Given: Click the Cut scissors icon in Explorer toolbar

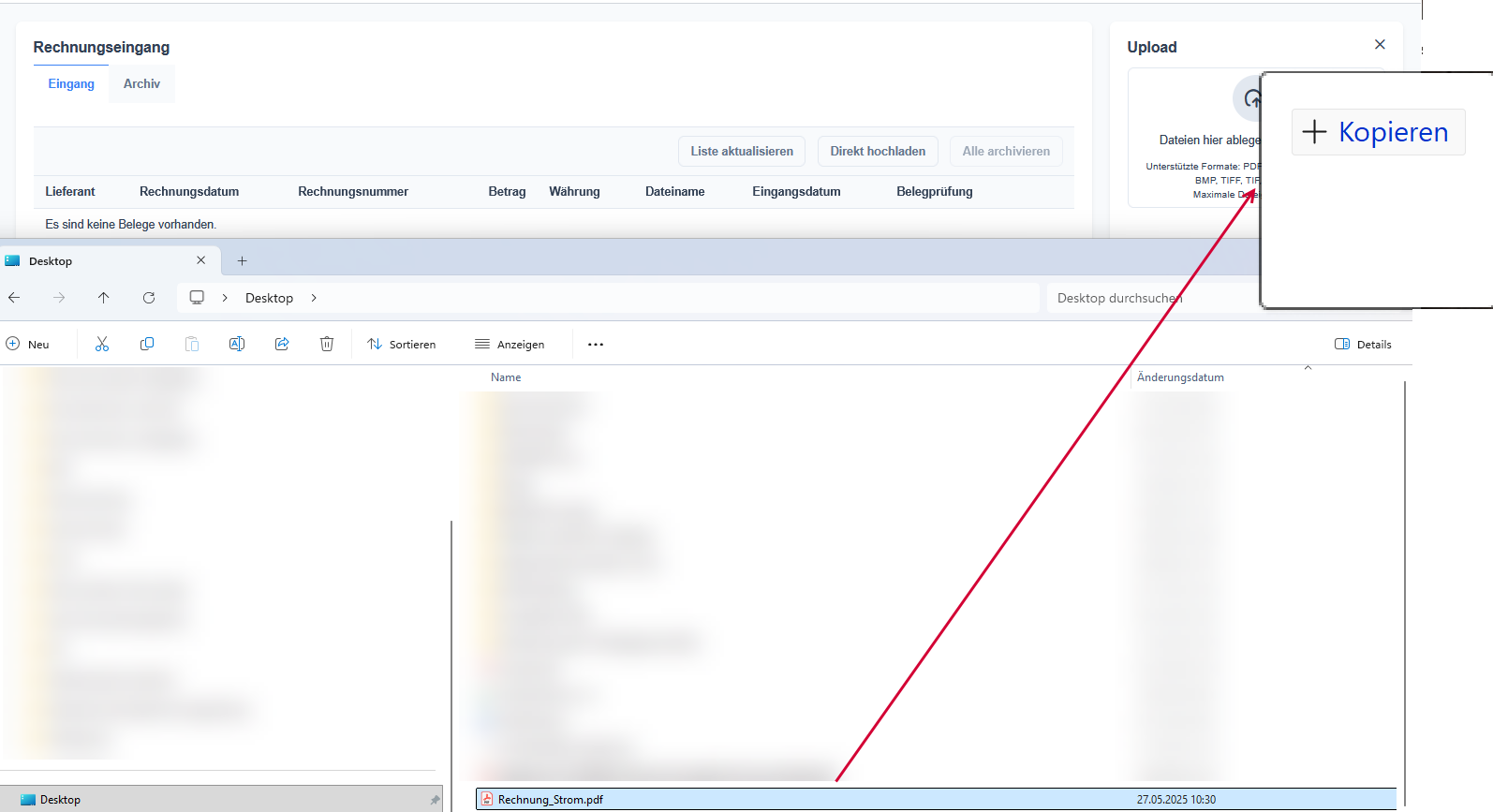Looking at the screenshot, I should tap(102, 345).
